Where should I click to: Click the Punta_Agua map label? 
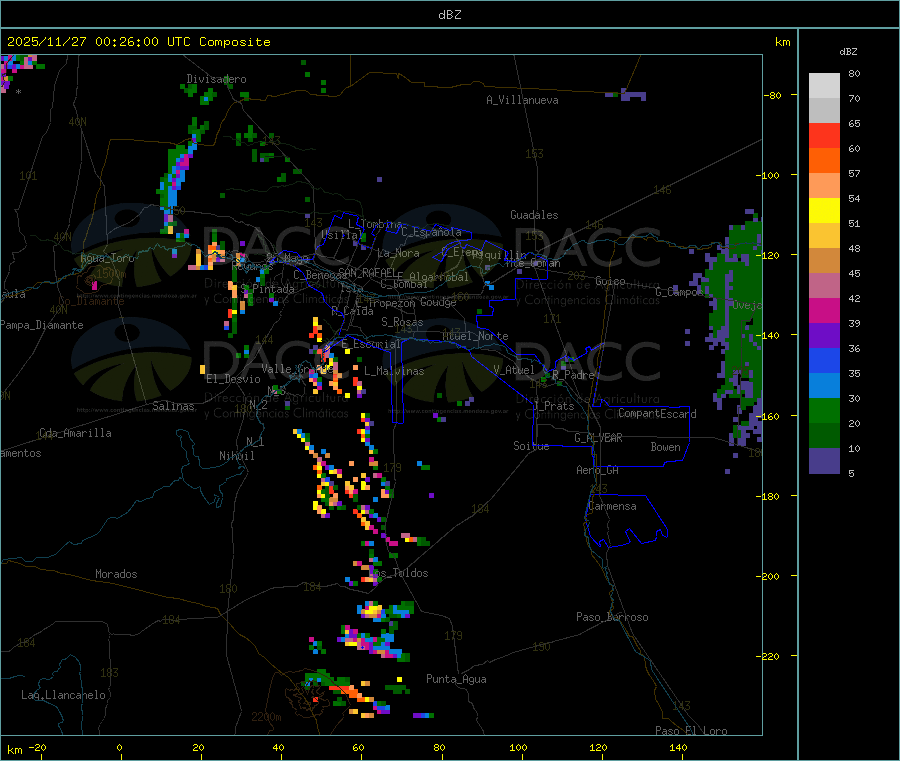(456, 679)
